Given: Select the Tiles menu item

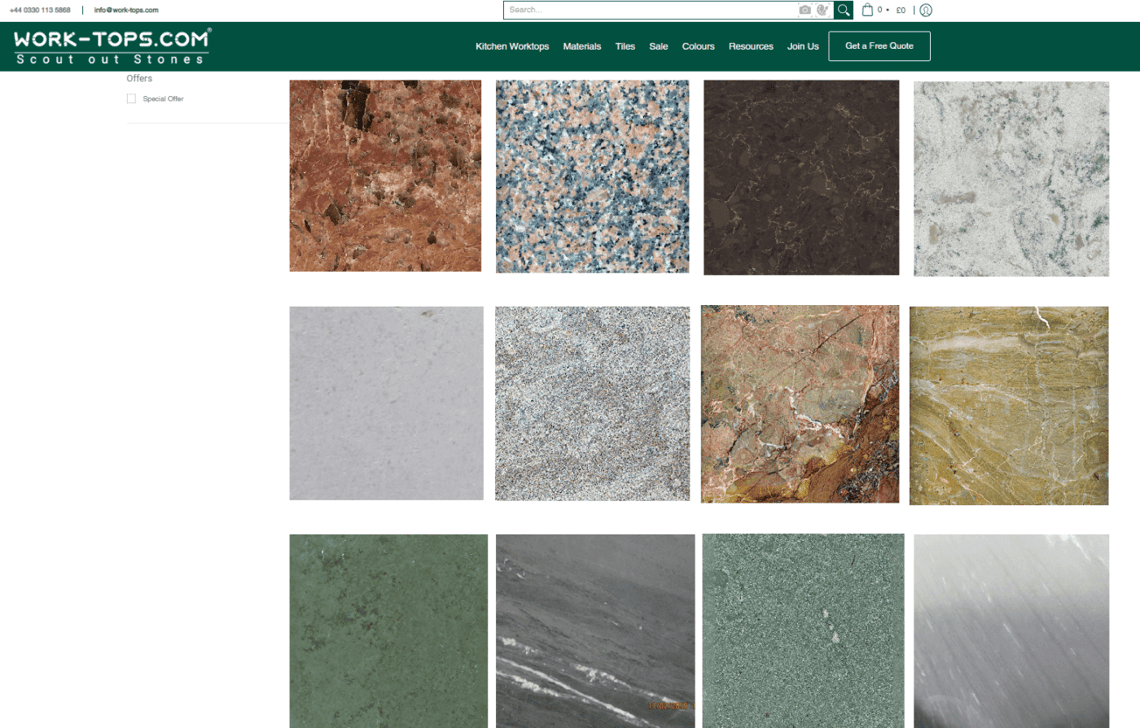Looking at the screenshot, I should point(625,46).
